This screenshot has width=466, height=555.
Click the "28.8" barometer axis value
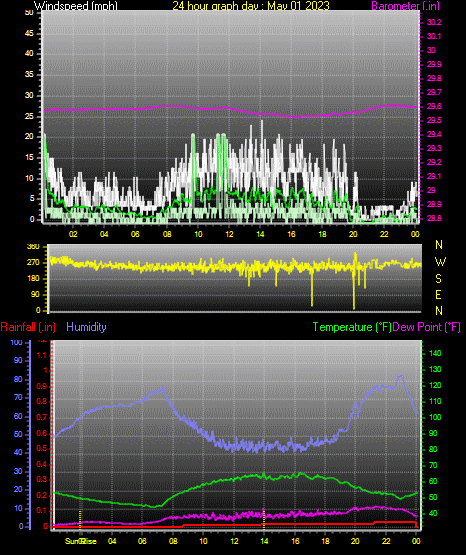(434, 218)
